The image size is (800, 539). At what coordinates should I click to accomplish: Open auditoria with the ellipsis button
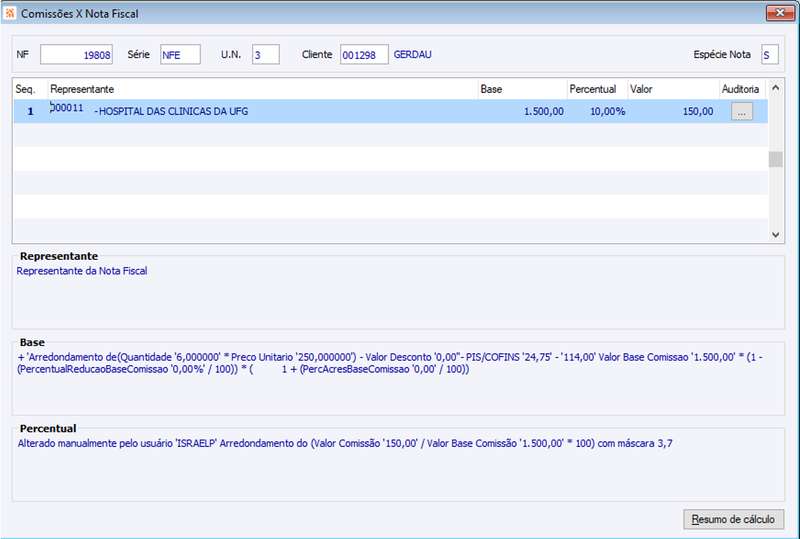(x=742, y=111)
